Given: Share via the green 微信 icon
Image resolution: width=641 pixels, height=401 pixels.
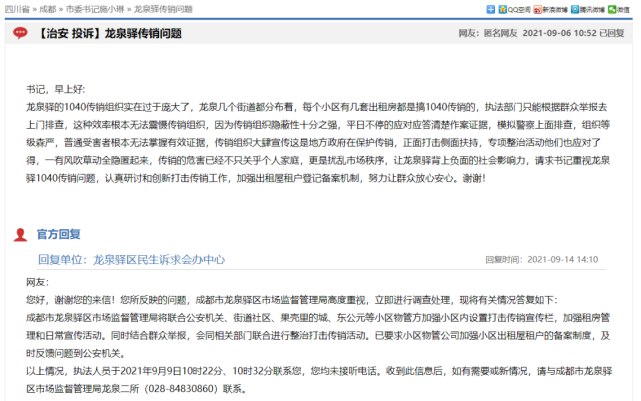Looking at the screenshot, I should (x=612, y=9).
